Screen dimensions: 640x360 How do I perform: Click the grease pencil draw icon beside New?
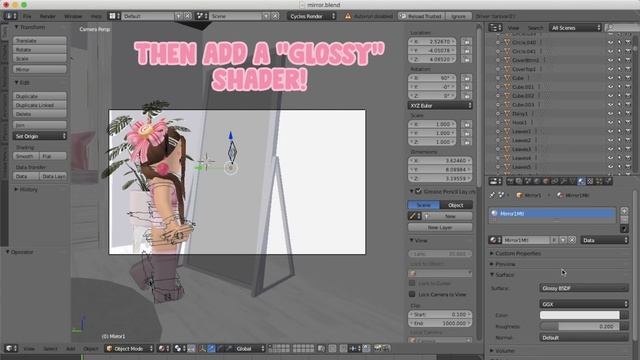click(x=415, y=216)
